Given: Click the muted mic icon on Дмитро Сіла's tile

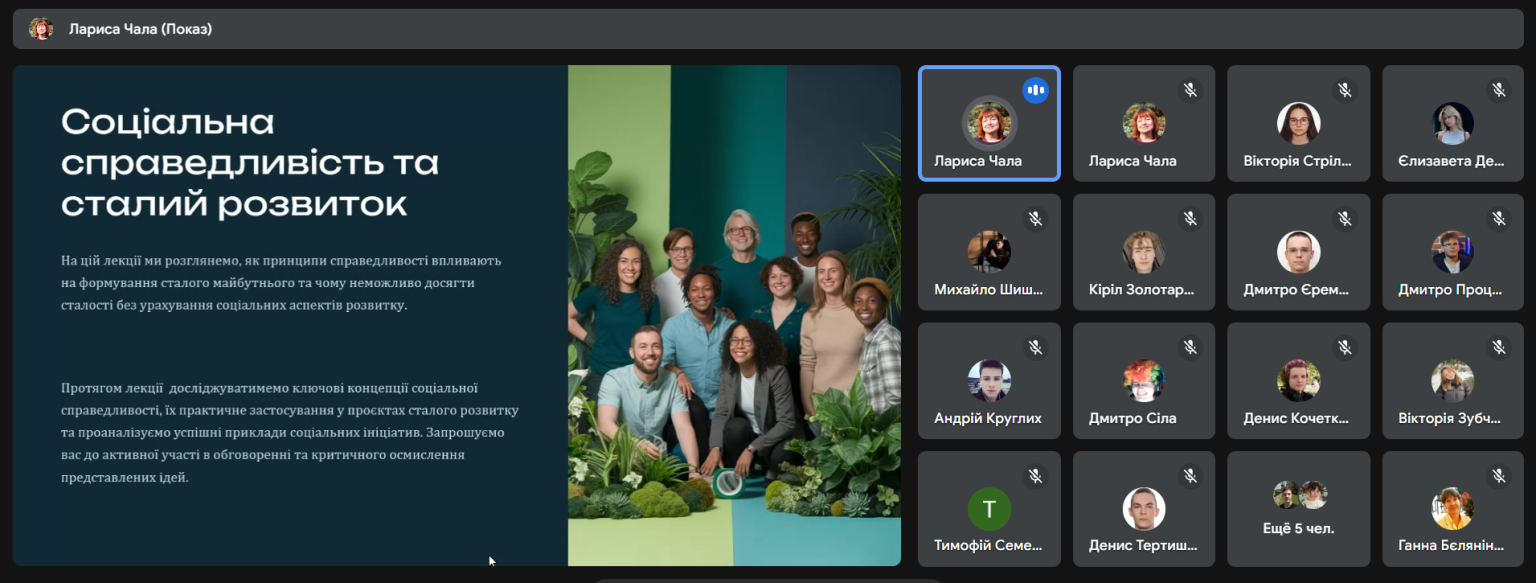Looking at the screenshot, I should (1190, 347).
